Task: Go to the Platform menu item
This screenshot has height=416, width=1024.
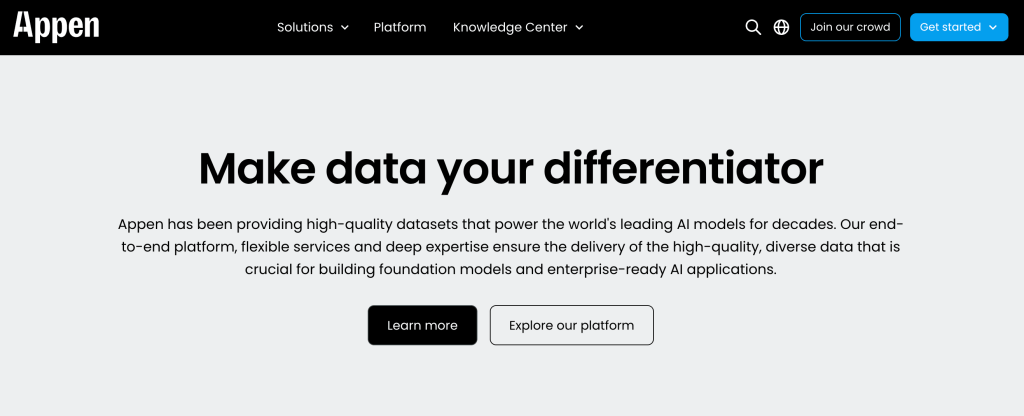Action: point(400,27)
